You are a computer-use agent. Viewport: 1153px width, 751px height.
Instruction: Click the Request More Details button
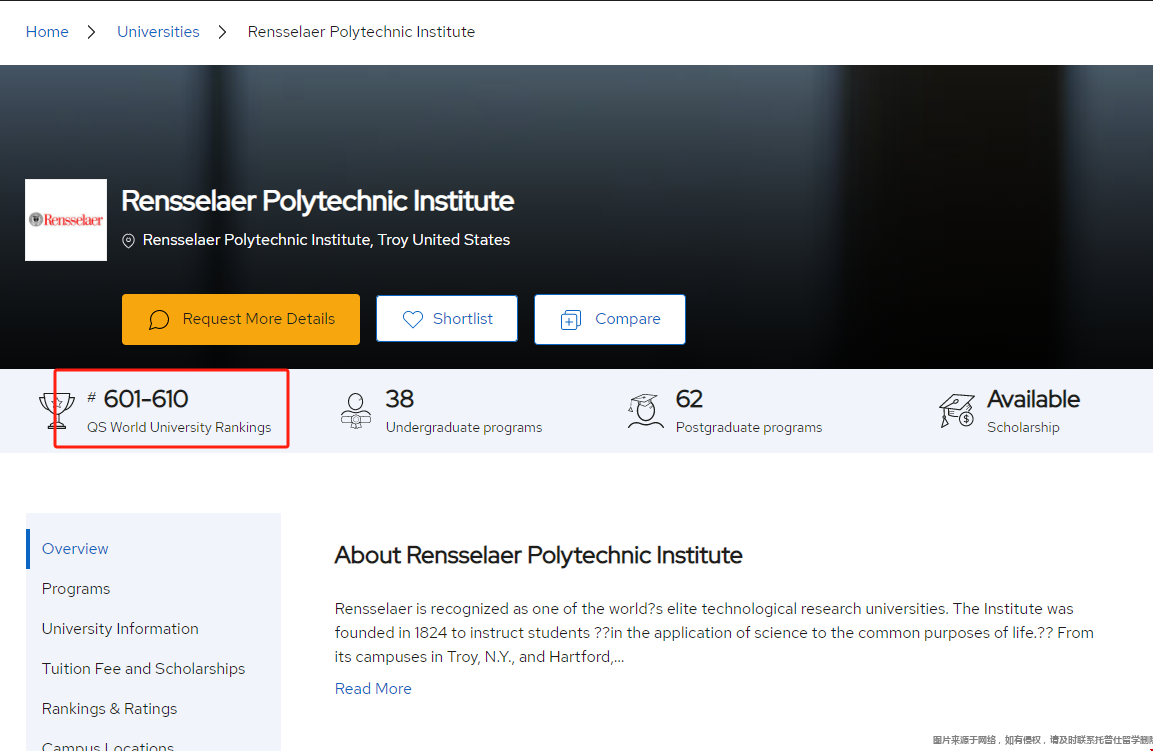pos(240,319)
